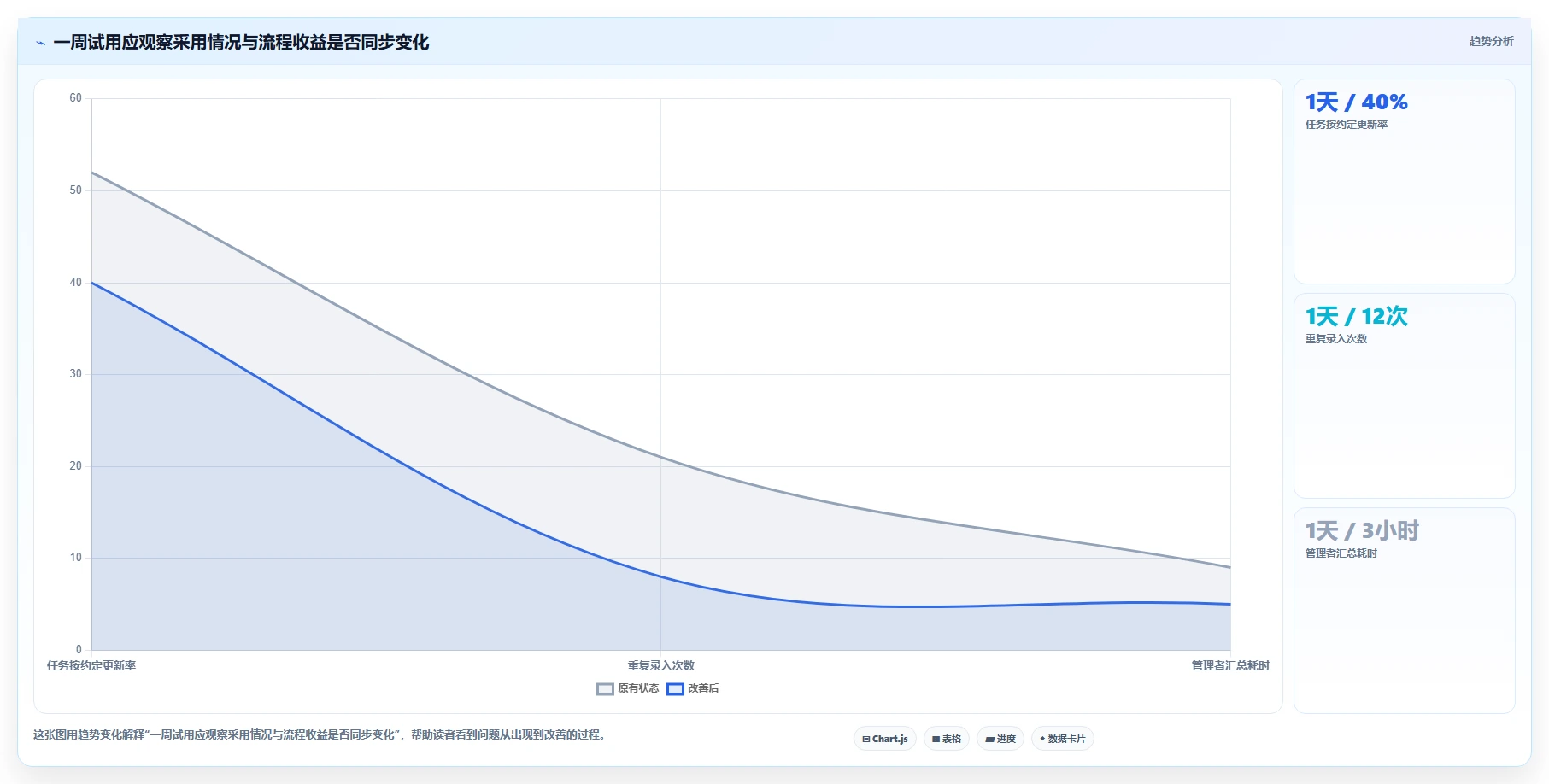The width and height of the screenshot is (1549, 784).
Task: Click the chart description sentence below the chart
Action: pos(322,734)
